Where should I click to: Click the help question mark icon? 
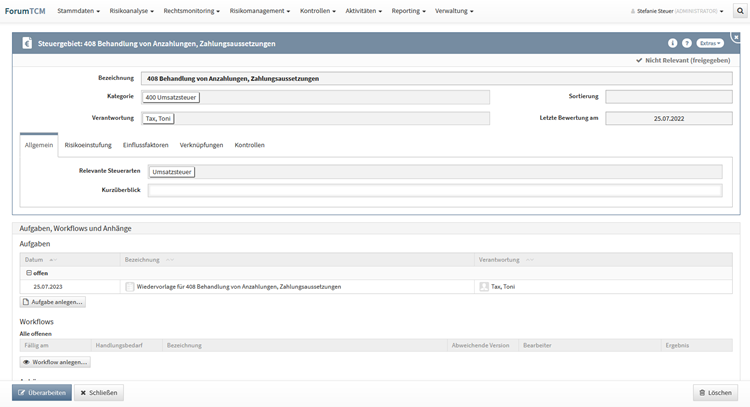point(687,44)
